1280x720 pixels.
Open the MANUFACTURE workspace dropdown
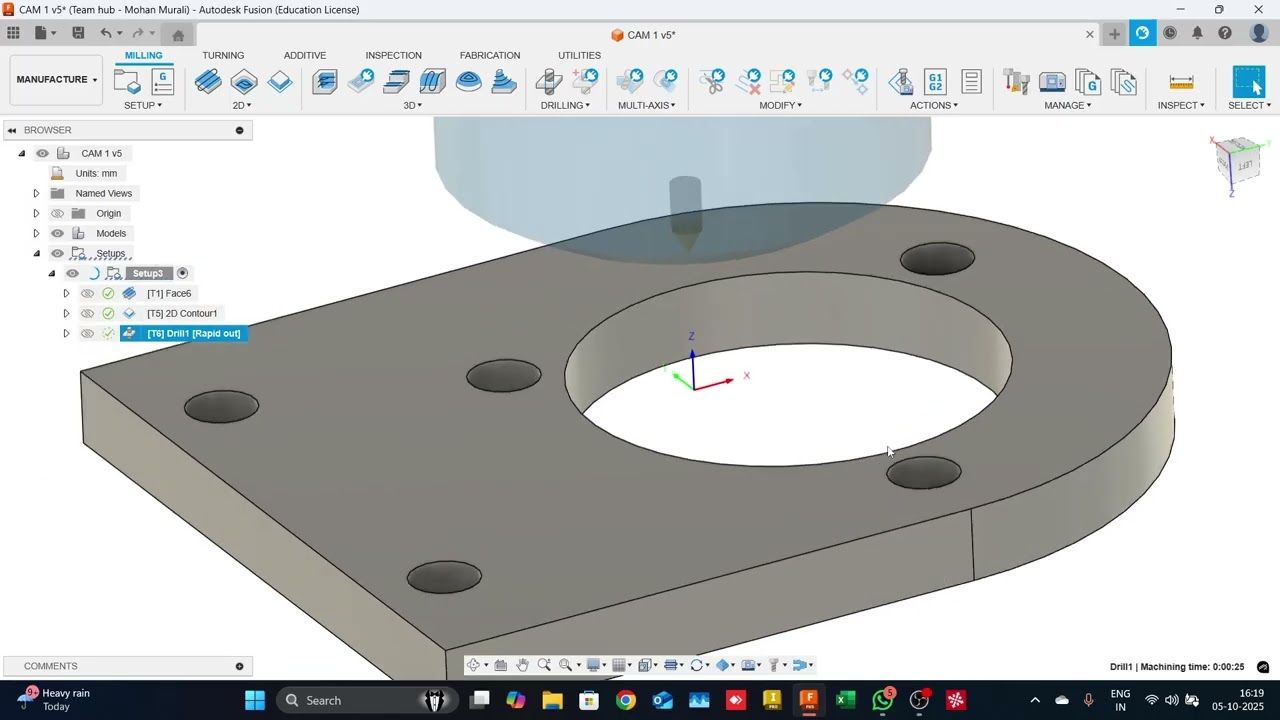point(57,80)
